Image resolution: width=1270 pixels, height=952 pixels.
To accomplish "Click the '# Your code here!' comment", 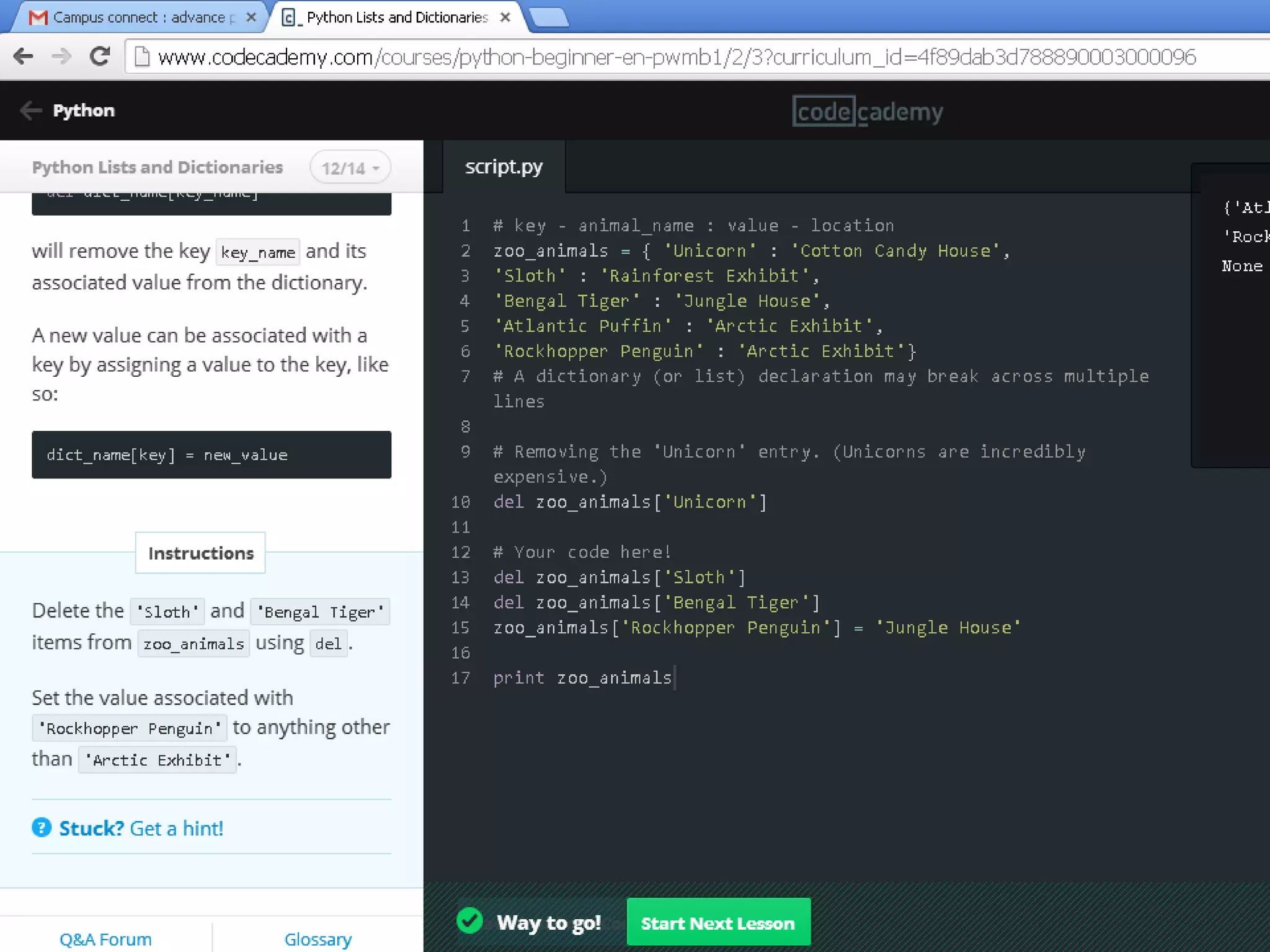I will pyautogui.click(x=582, y=552).
